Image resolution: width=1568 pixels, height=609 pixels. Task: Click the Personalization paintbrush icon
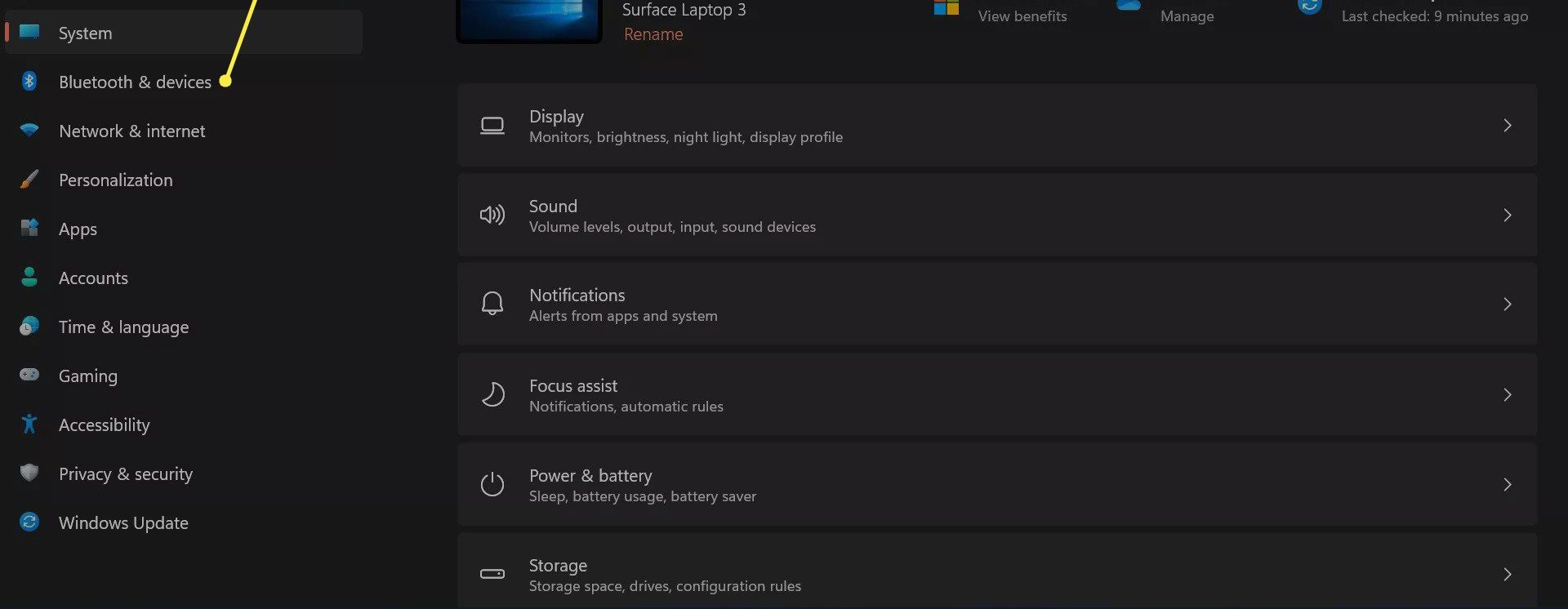pyautogui.click(x=29, y=180)
